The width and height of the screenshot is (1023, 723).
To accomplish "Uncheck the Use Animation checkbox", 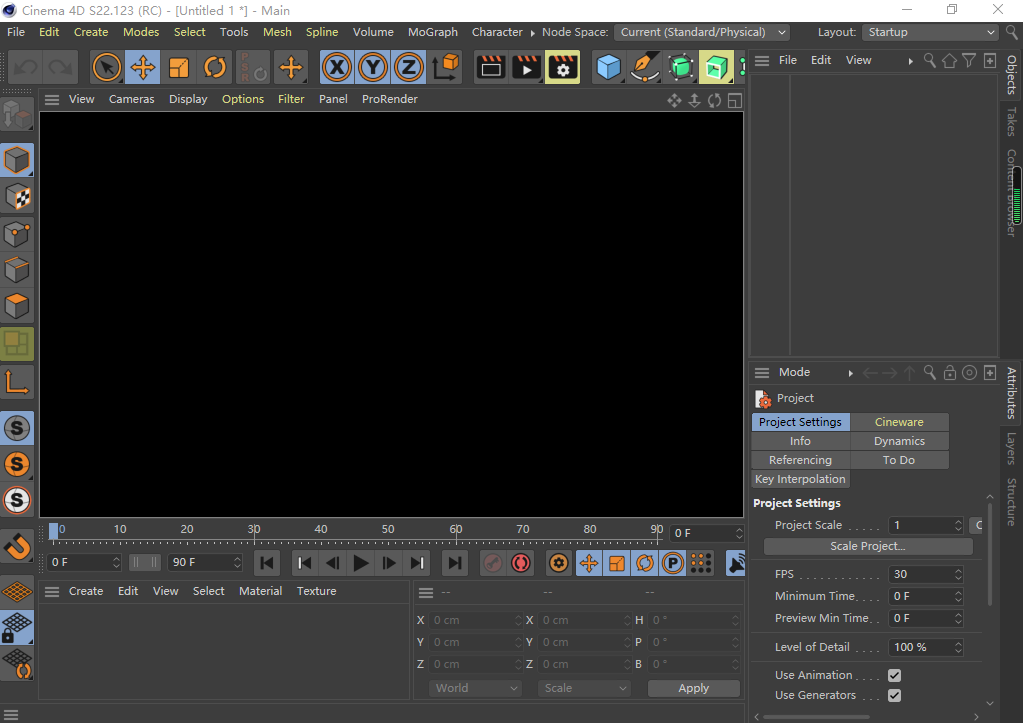I will pyautogui.click(x=893, y=675).
